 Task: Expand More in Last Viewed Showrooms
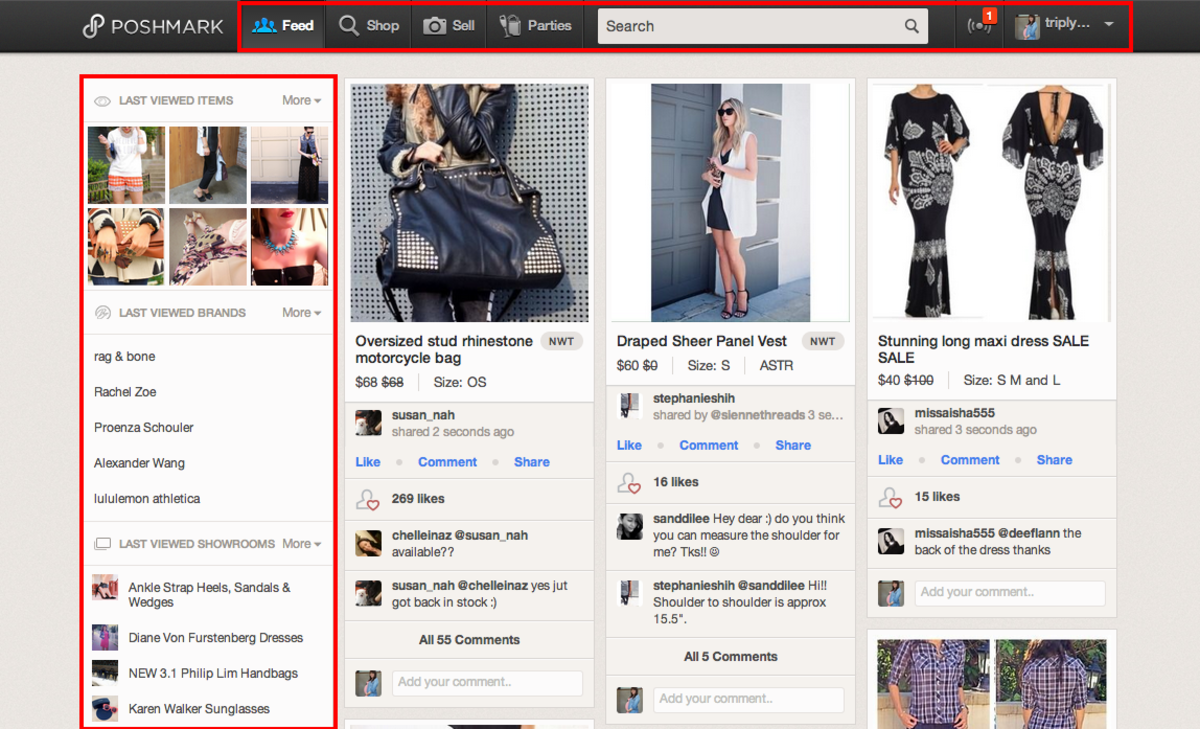(301, 544)
